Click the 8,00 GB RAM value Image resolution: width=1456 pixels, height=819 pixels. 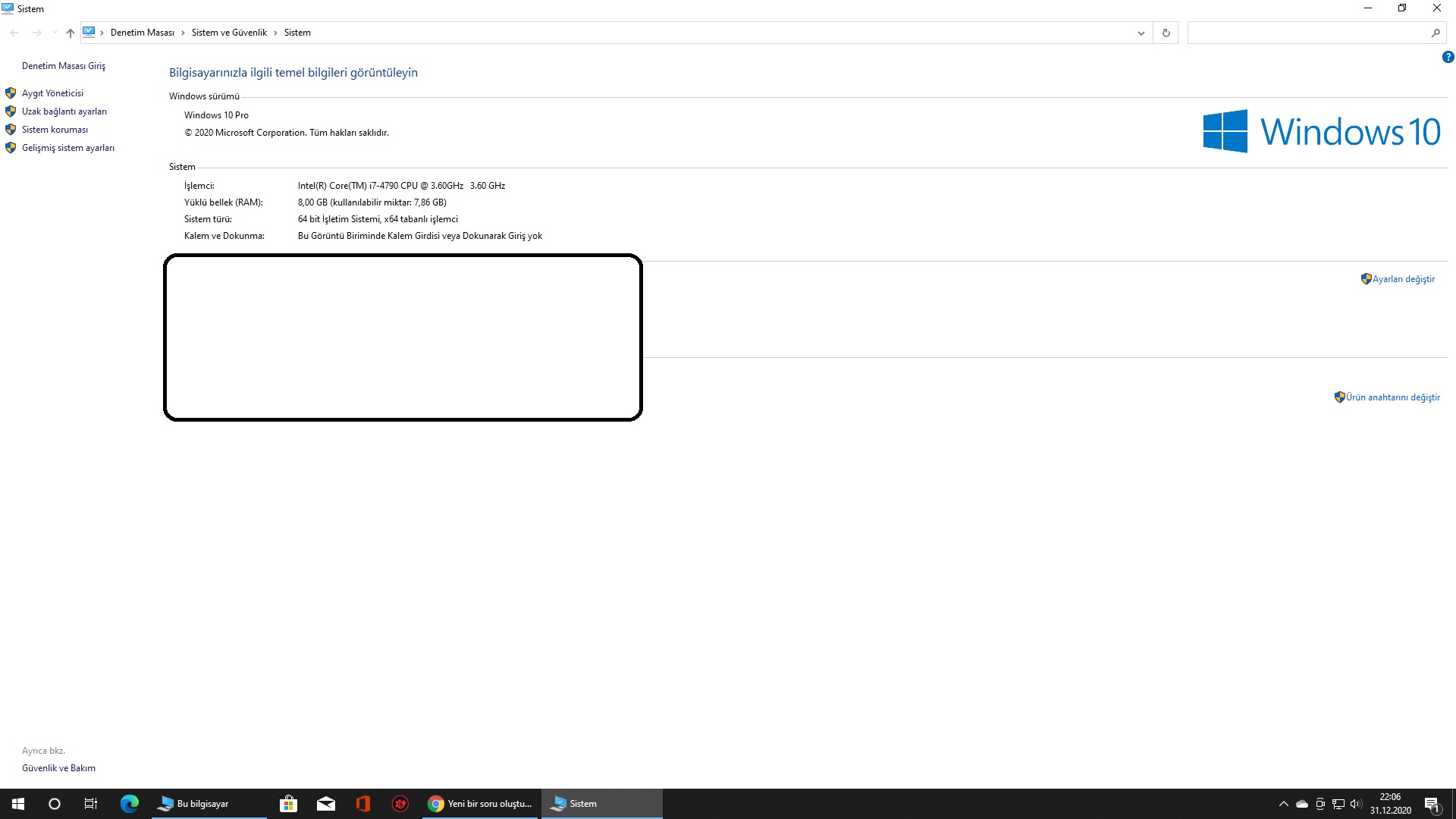point(372,202)
